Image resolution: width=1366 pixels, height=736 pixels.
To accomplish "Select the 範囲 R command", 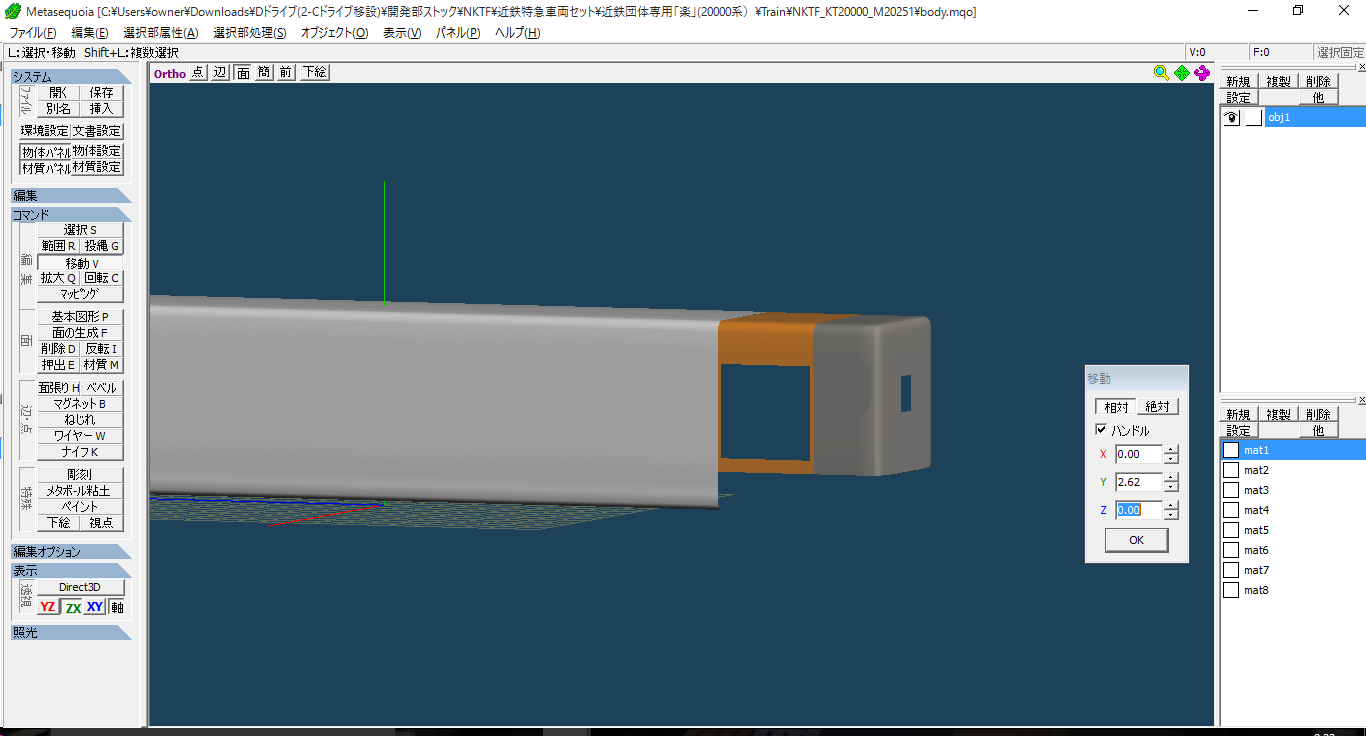I will point(58,246).
